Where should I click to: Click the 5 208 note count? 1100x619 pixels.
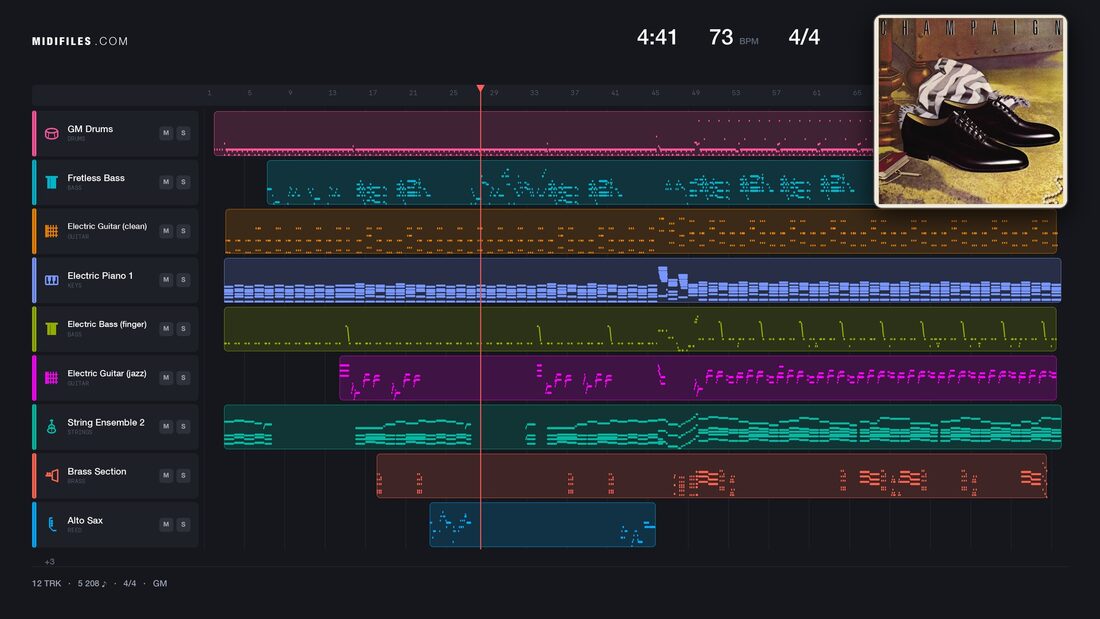[x=92, y=583]
